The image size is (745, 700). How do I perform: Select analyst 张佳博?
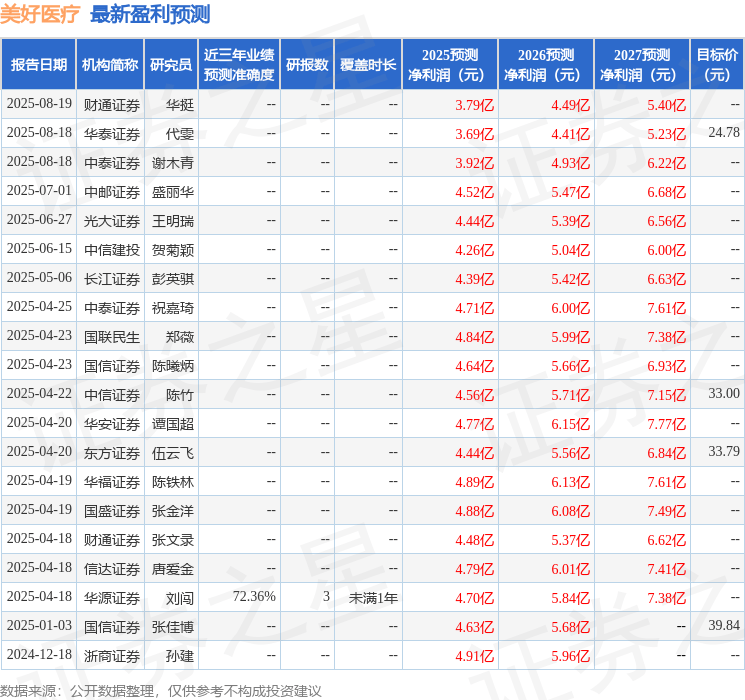tap(172, 626)
